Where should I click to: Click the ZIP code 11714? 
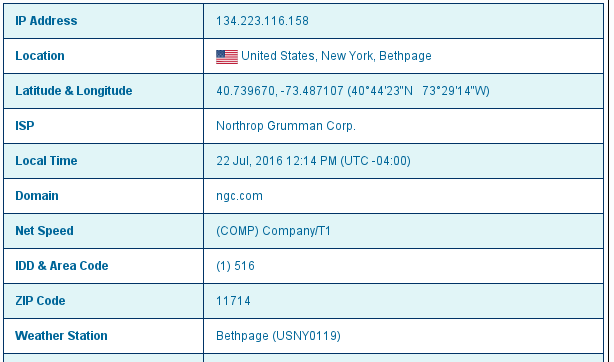(x=233, y=301)
